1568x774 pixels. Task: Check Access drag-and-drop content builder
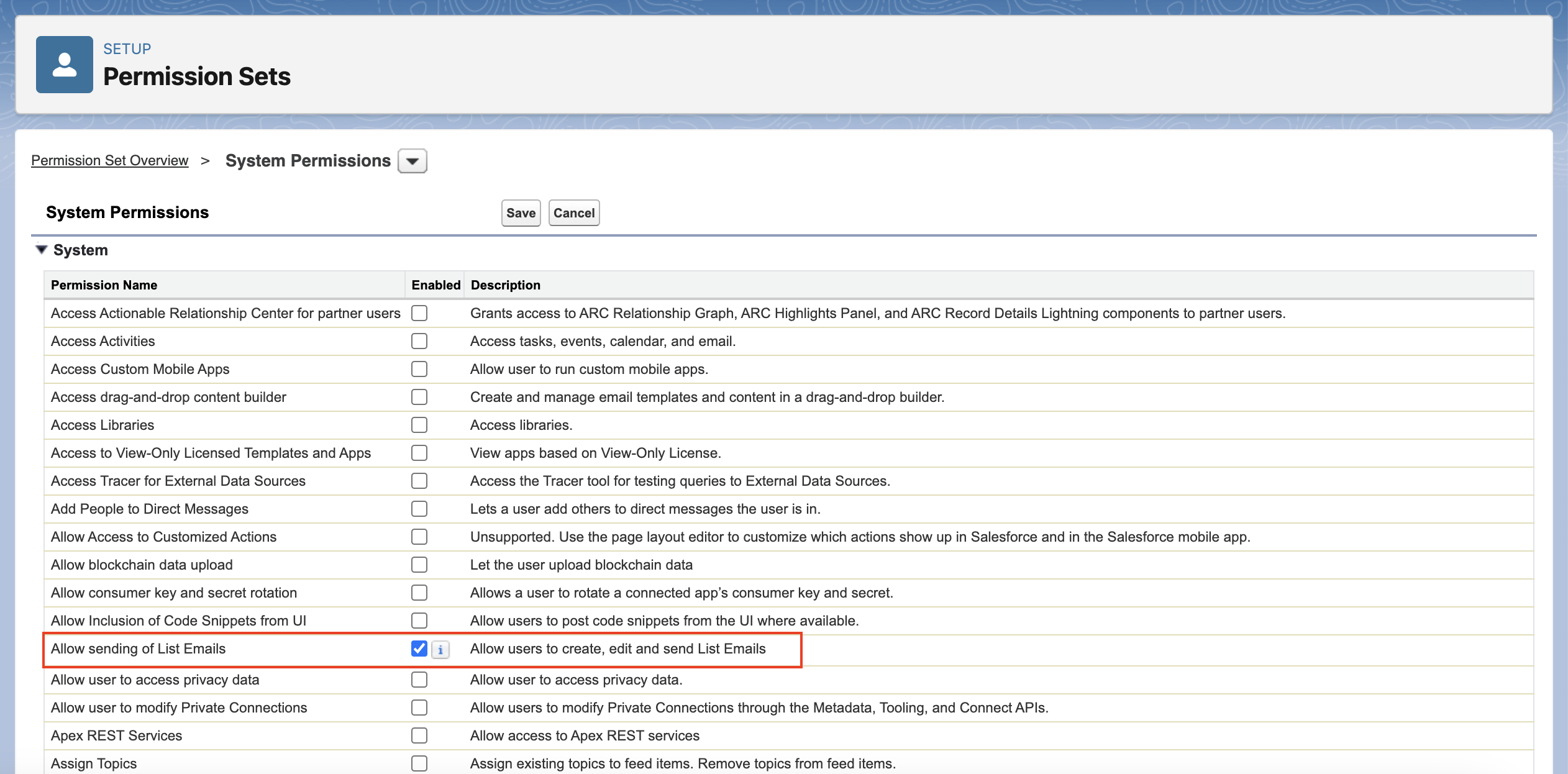pyautogui.click(x=419, y=397)
